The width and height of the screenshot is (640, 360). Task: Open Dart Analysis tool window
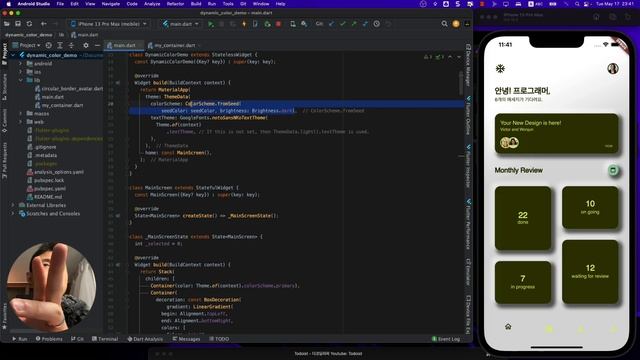145,339
